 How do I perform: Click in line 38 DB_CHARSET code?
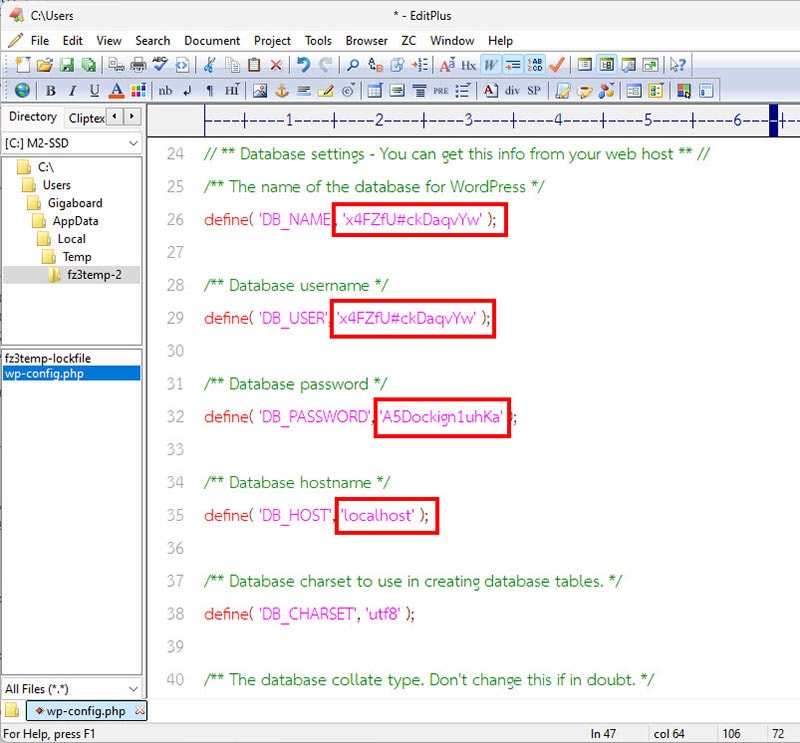309,614
